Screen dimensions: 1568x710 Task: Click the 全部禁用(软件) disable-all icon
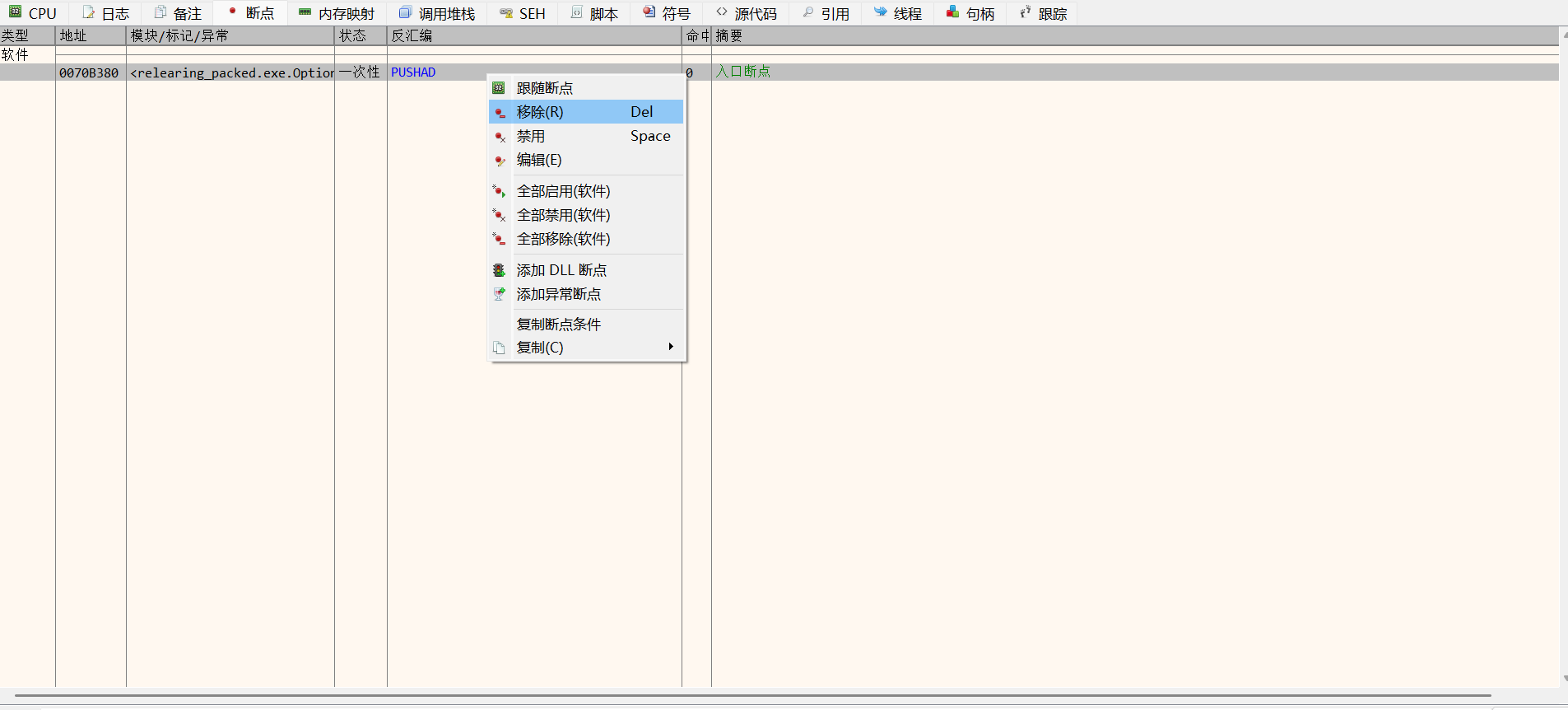[x=499, y=215]
